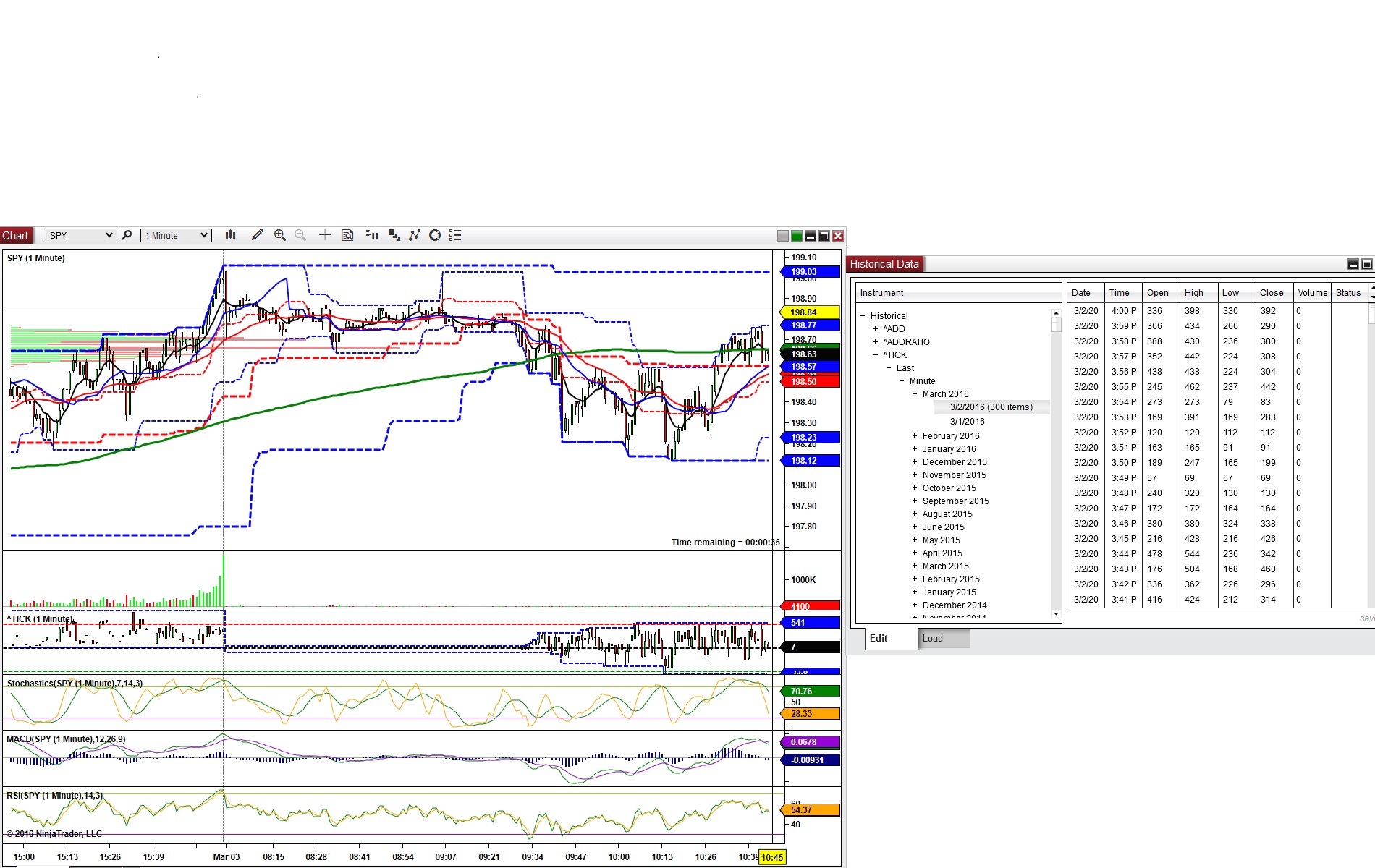
Task: Select the pencil drawing tool
Action: pyautogui.click(x=257, y=235)
